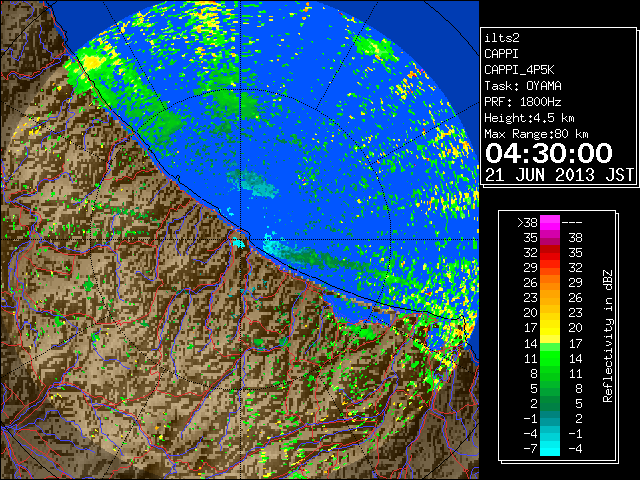This screenshot has width=640, height=480.
Task: Click the "ilts2" label in the info box
Action: 502,38
